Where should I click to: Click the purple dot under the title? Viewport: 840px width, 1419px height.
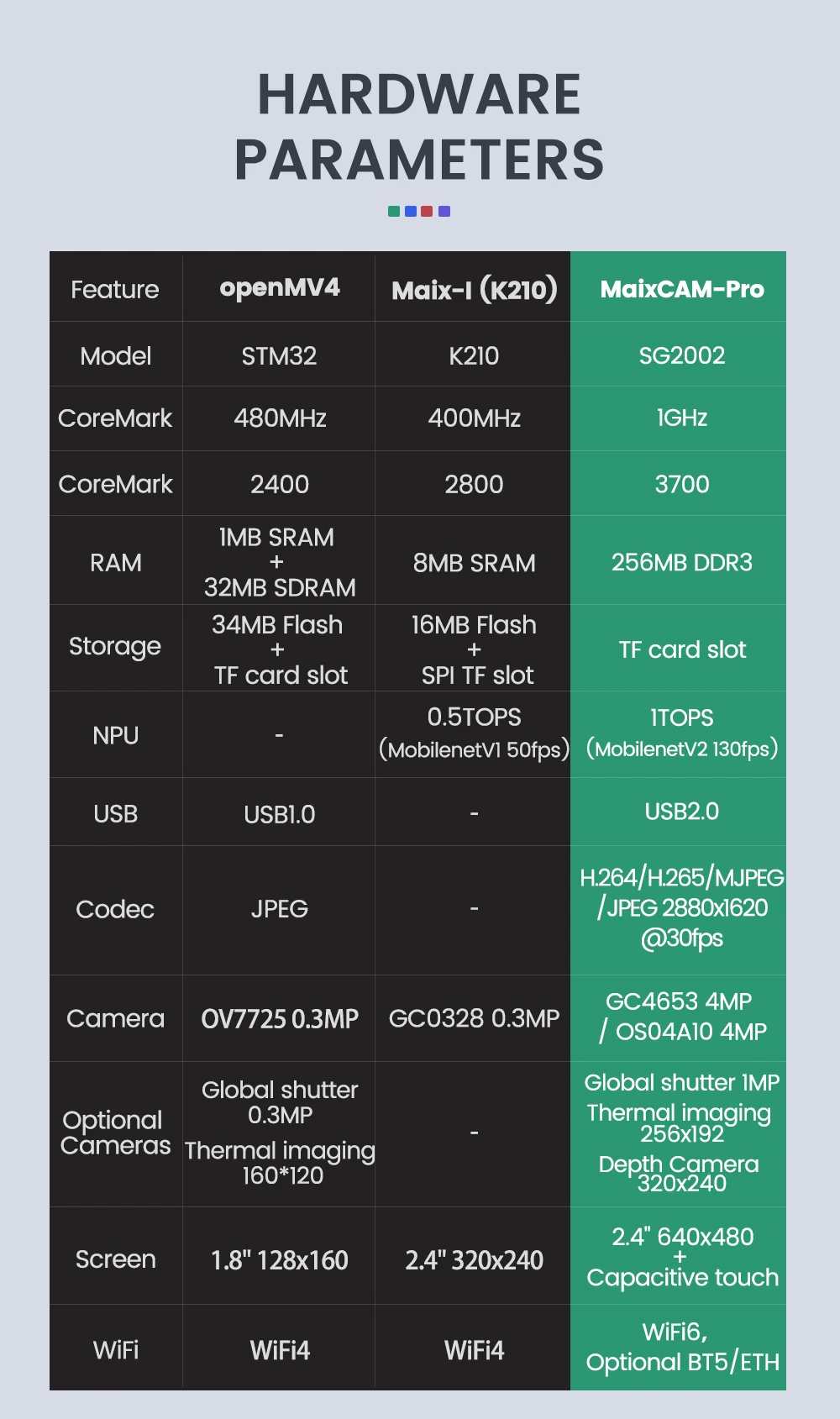pyautogui.click(x=444, y=212)
